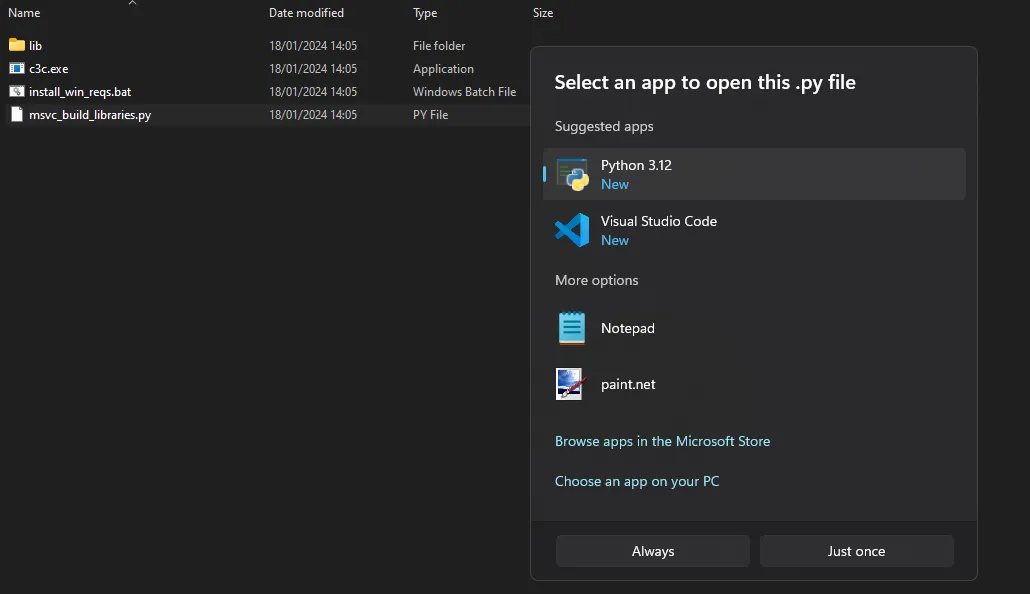Viewport: 1030px width, 594px height.
Task: Sort by the Size column header
Action: click(x=543, y=12)
